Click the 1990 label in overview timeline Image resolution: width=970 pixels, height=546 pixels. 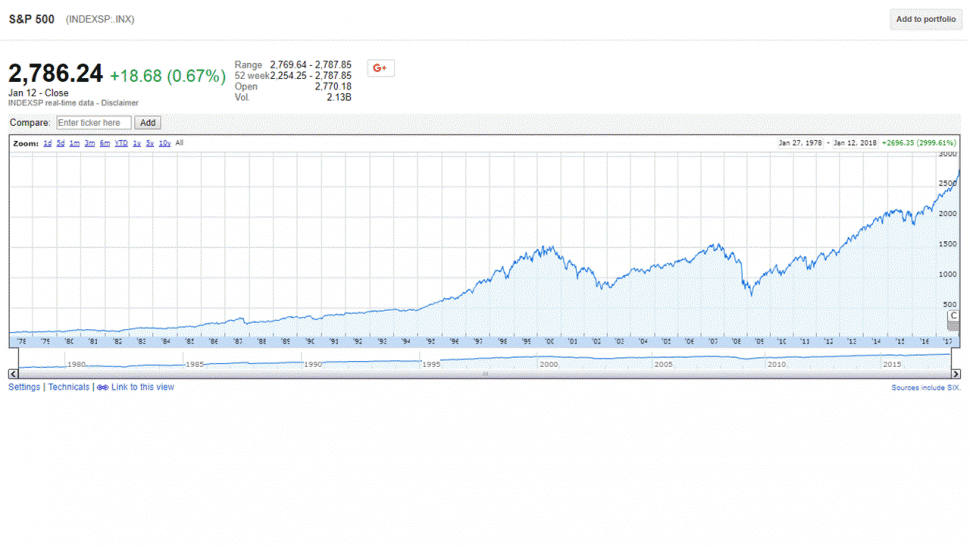pyautogui.click(x=313, y=364)
